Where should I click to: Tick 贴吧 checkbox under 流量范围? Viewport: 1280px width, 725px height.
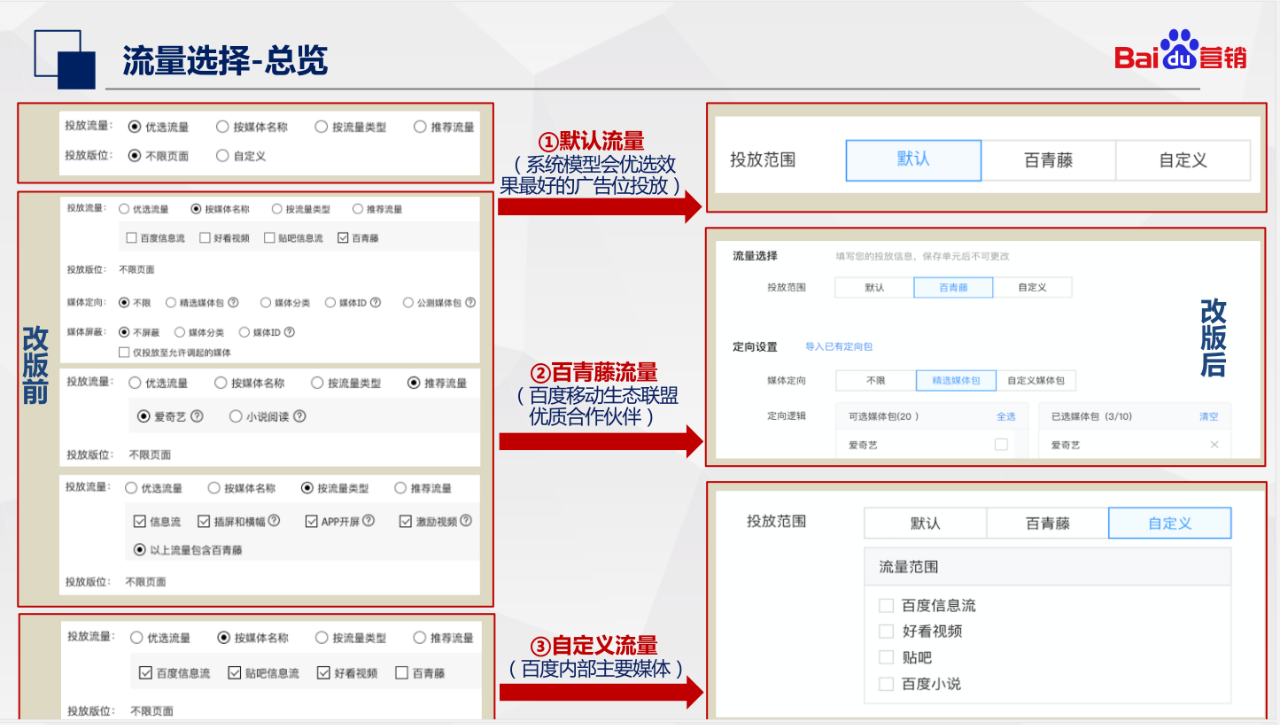click(x=885, y=658)
